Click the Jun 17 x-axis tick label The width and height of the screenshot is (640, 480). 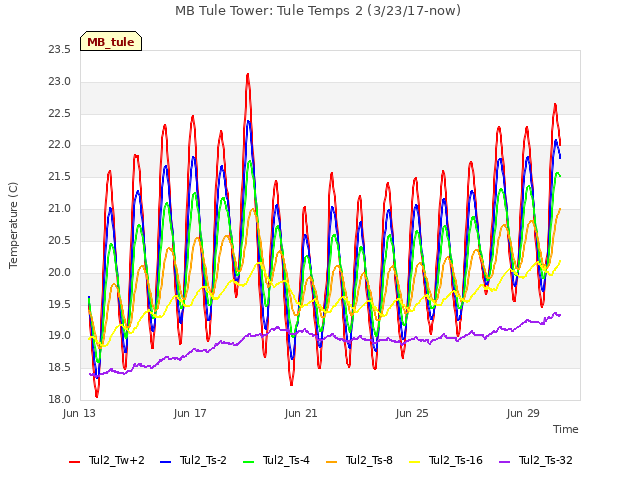190,413
